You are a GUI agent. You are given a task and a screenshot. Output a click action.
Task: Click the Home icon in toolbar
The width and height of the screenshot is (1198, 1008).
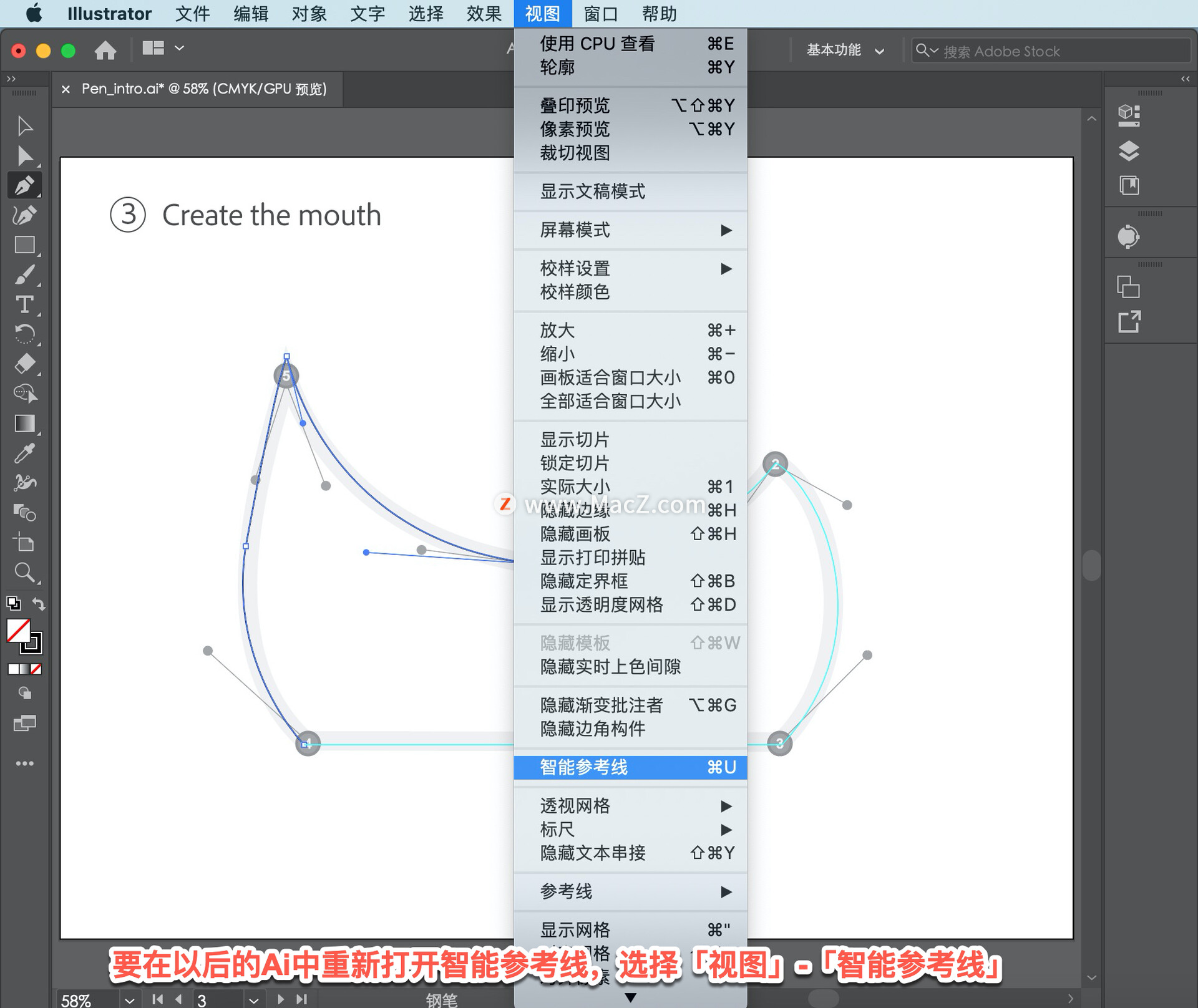point(105,50)
